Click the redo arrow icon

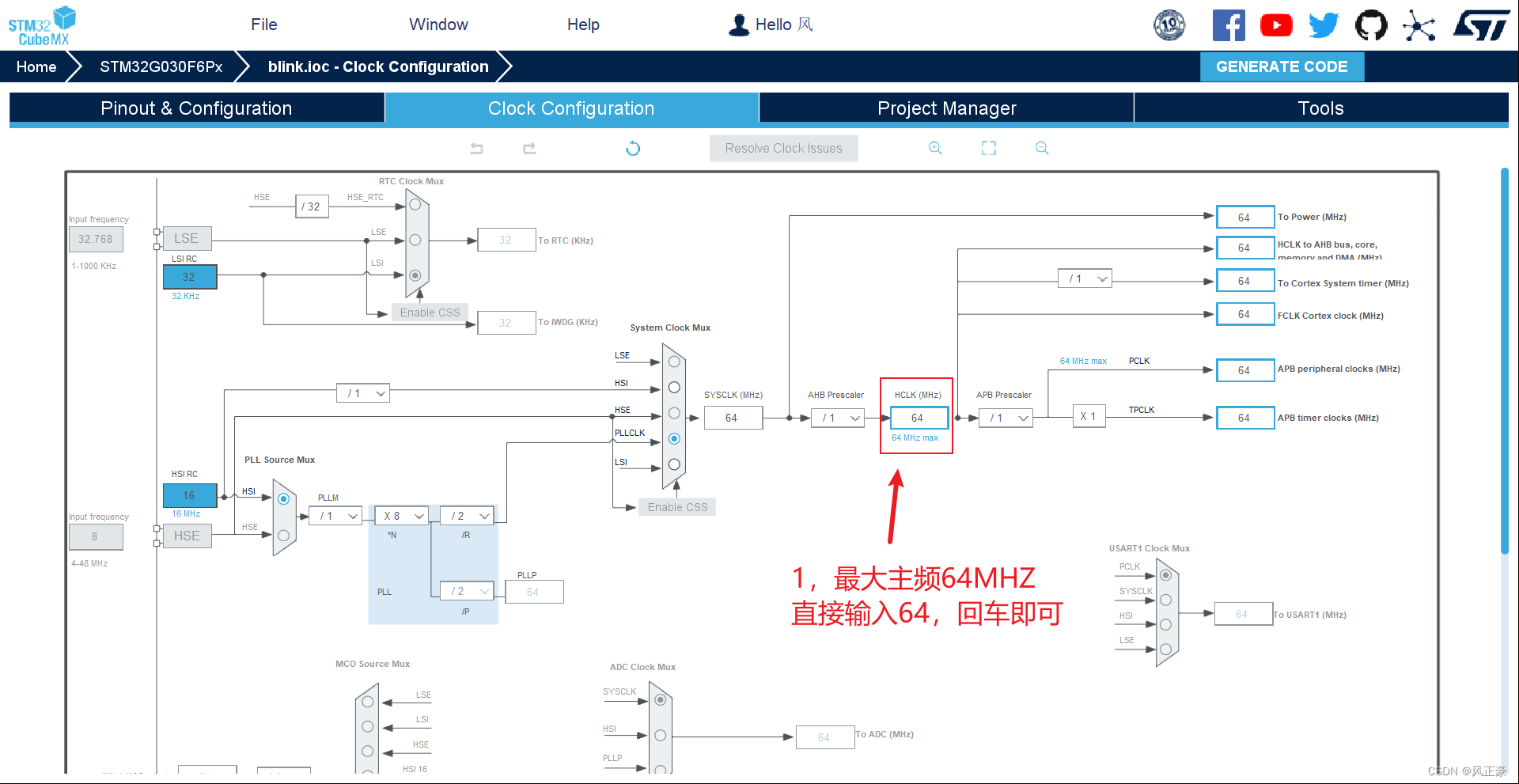pos(529,148)
